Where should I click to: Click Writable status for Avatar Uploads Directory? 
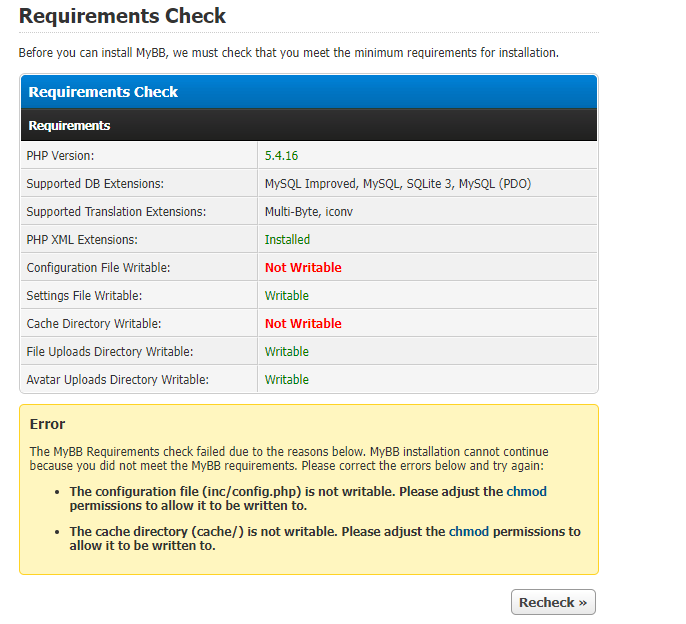pos(287,379)
